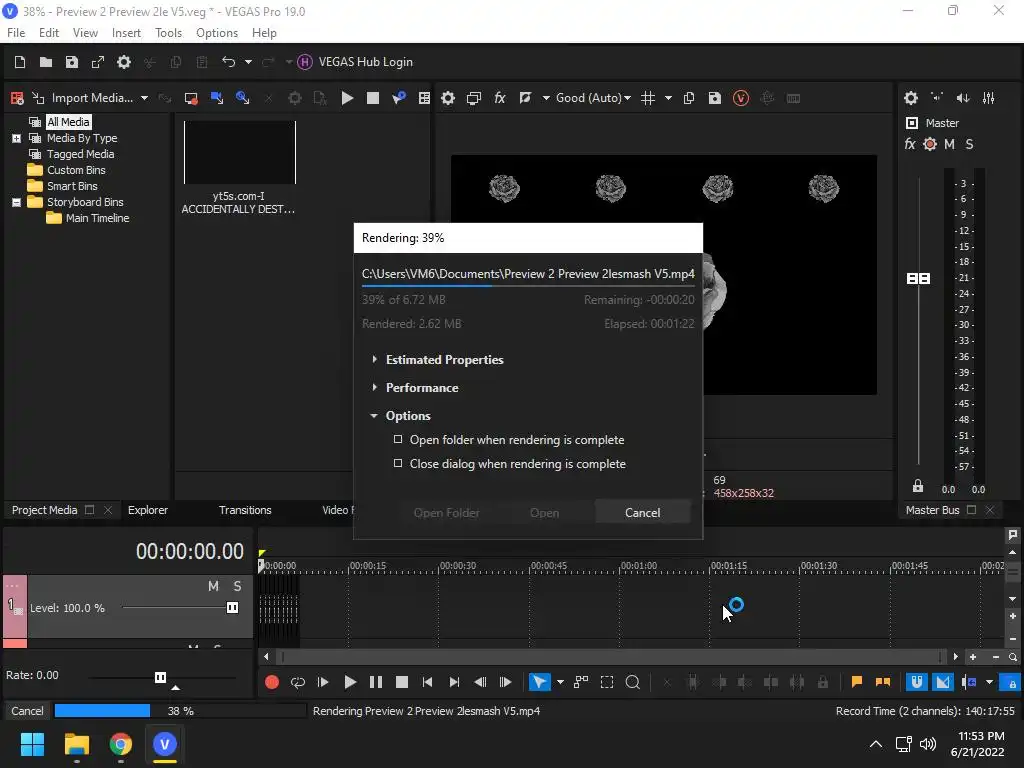Toggle Loop Playback in transport
Viewport: 1024px width, 768px height.
pyautogui.click(x=298, y=682)
